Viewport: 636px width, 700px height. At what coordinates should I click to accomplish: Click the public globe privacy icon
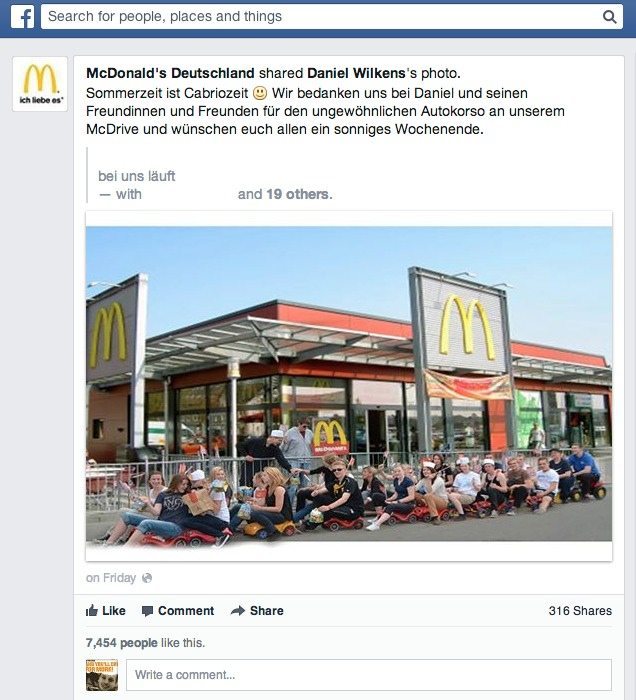[x=147, y=578]
